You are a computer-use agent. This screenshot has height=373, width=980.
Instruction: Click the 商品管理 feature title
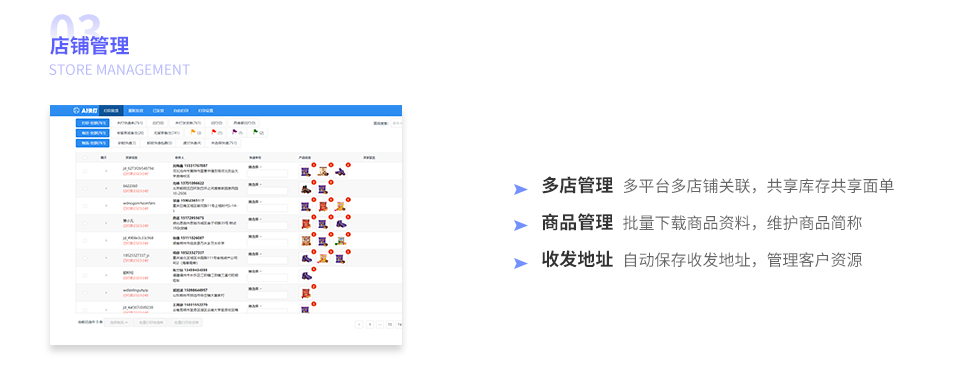578,222
